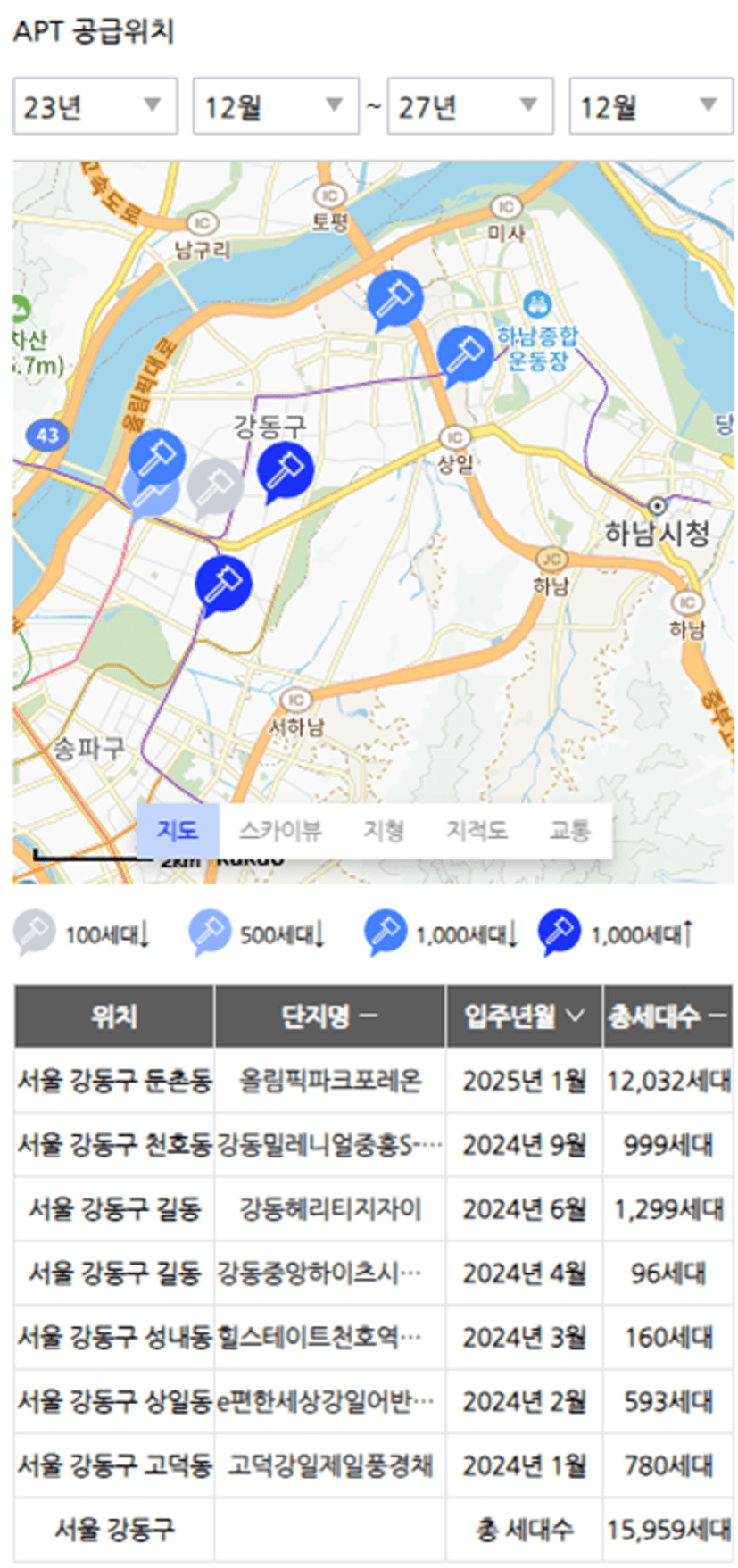Click the 780세대 cell
738x1568 pixels.
[x=668, y=1466]
